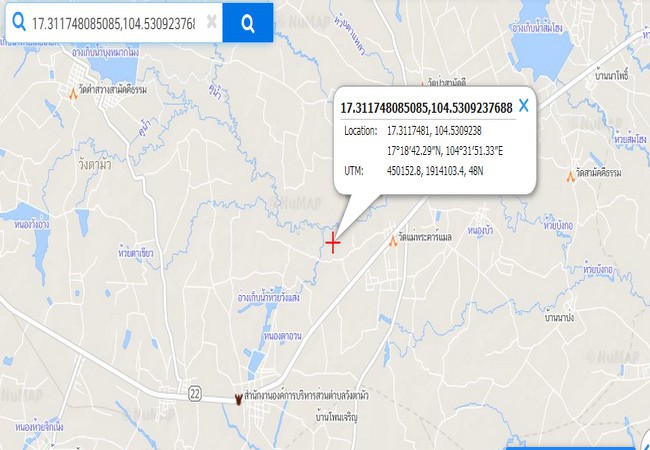Image resolution: width=650 pixels, height=450 pixels.
Task: Click the วังตามัว place label
Action: point(95,165)
